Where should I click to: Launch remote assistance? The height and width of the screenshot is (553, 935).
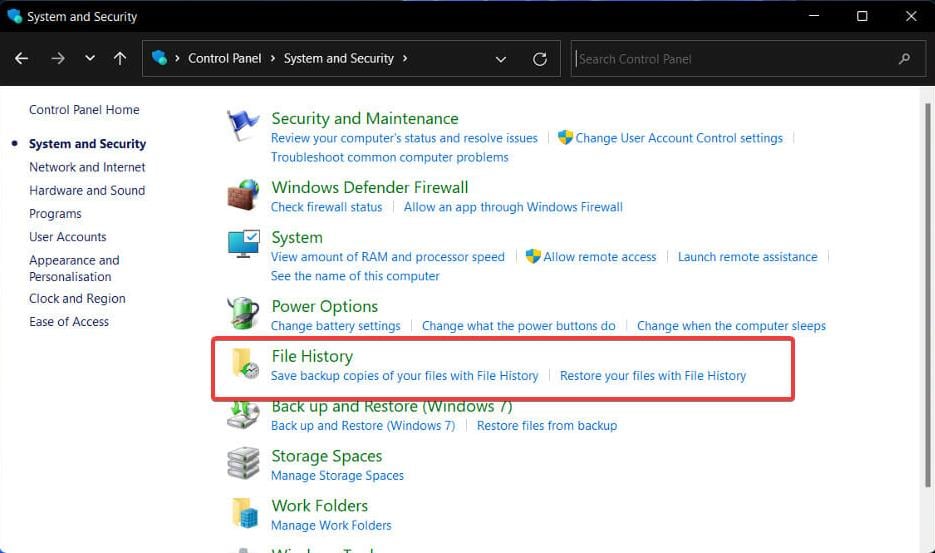(x=748, y=257)
